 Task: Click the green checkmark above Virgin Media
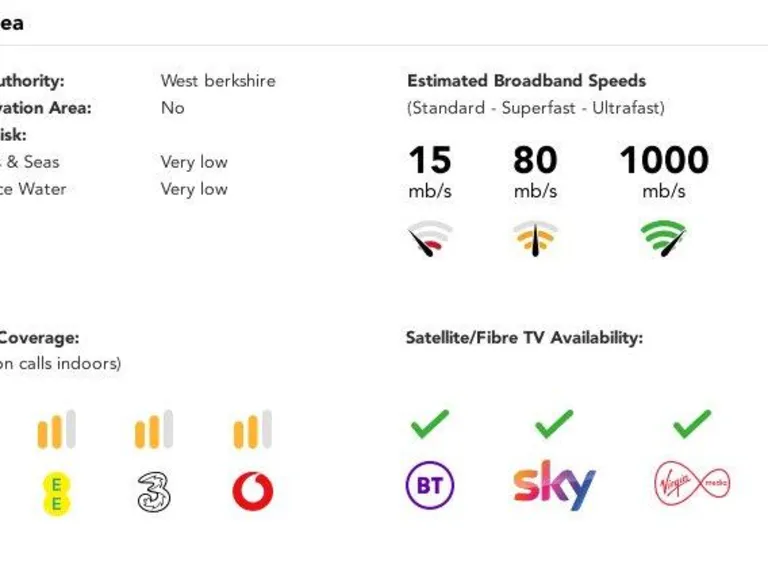click(692, 424)
